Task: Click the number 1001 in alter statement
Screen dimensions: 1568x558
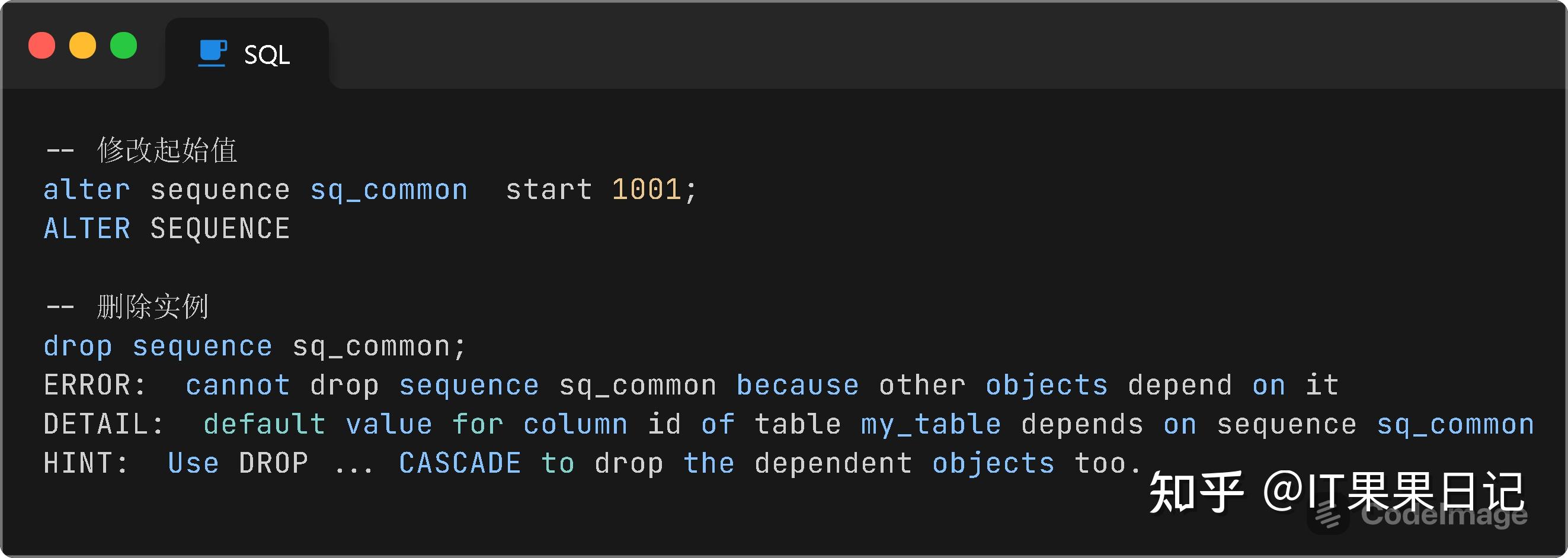Action: pos(646,190)
